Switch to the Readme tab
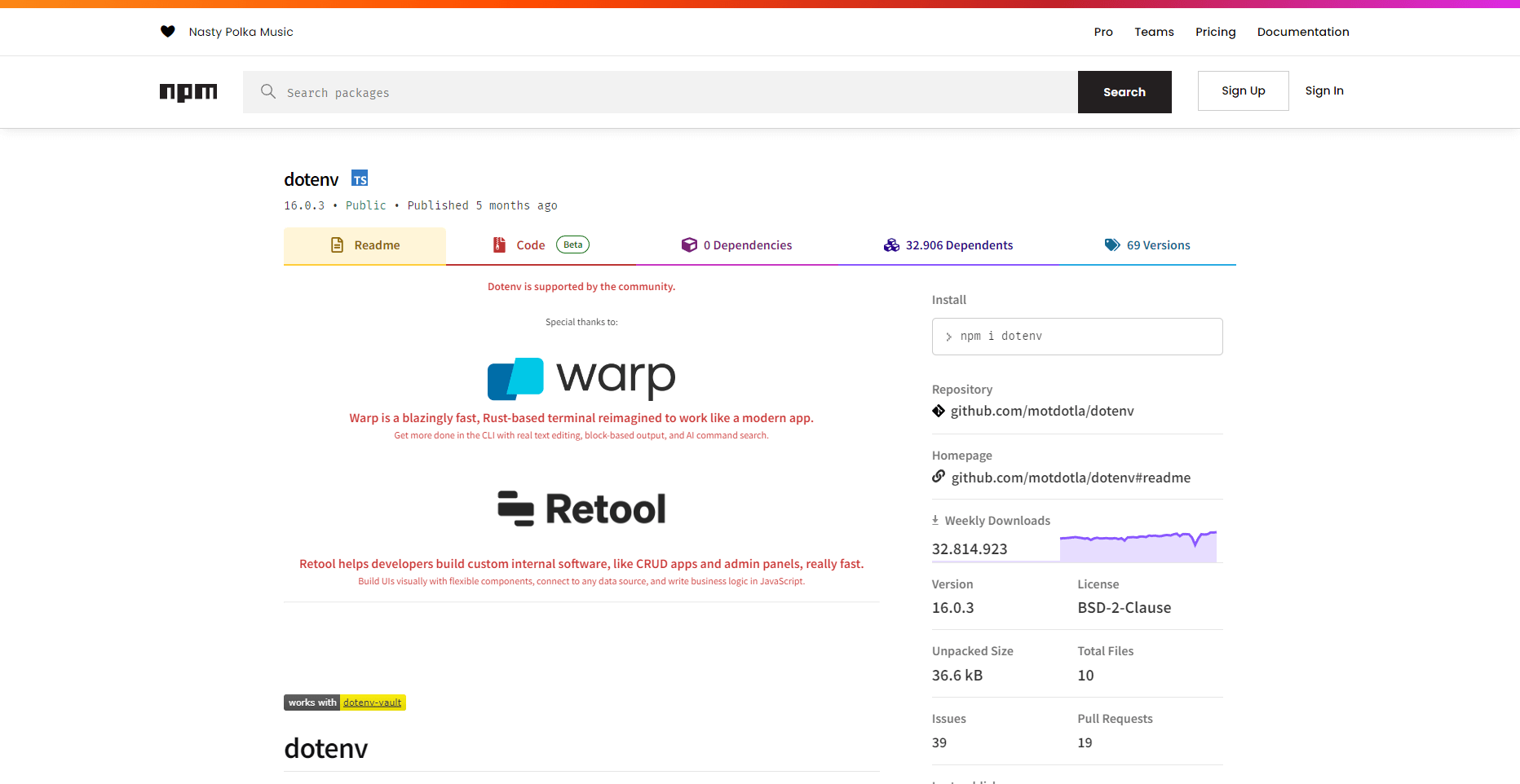1520x784 pixels. (x=365, y=245)
